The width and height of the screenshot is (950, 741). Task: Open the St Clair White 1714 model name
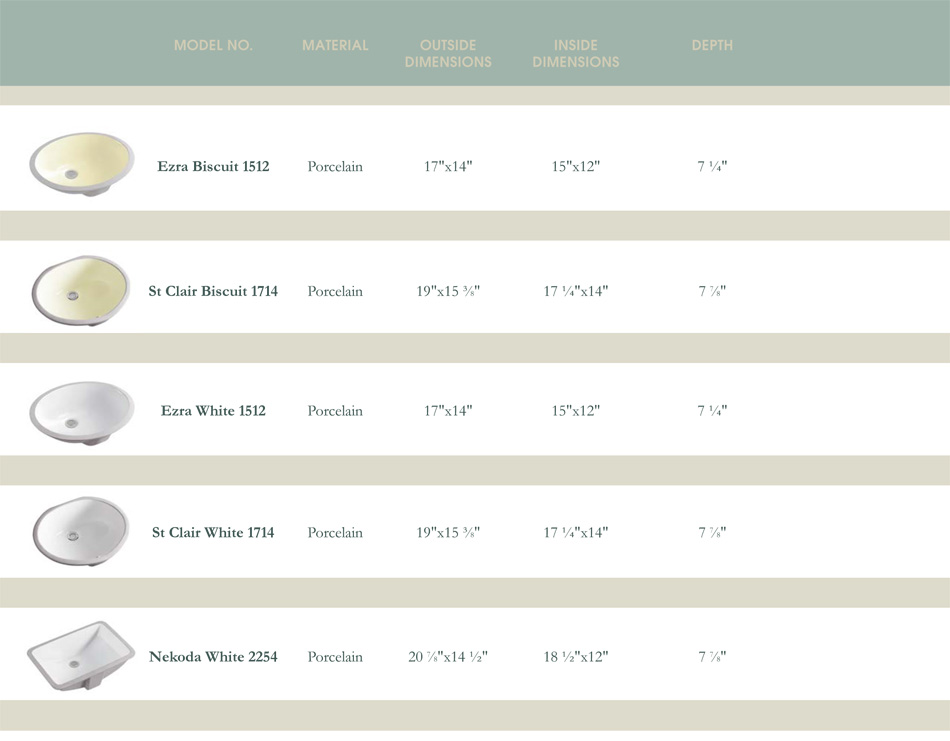tap(213, 533)
